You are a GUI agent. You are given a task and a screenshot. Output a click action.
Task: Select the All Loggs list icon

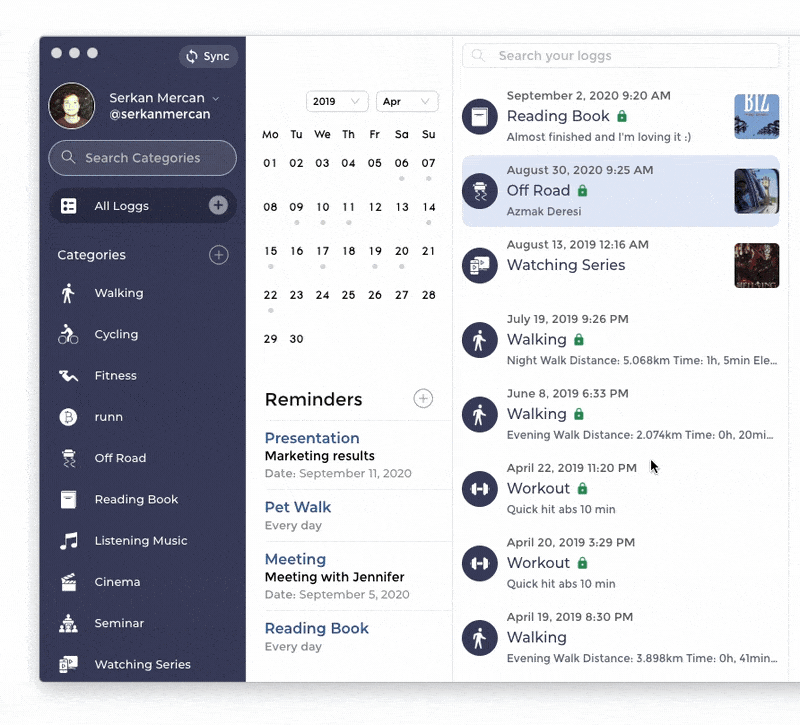68,206
